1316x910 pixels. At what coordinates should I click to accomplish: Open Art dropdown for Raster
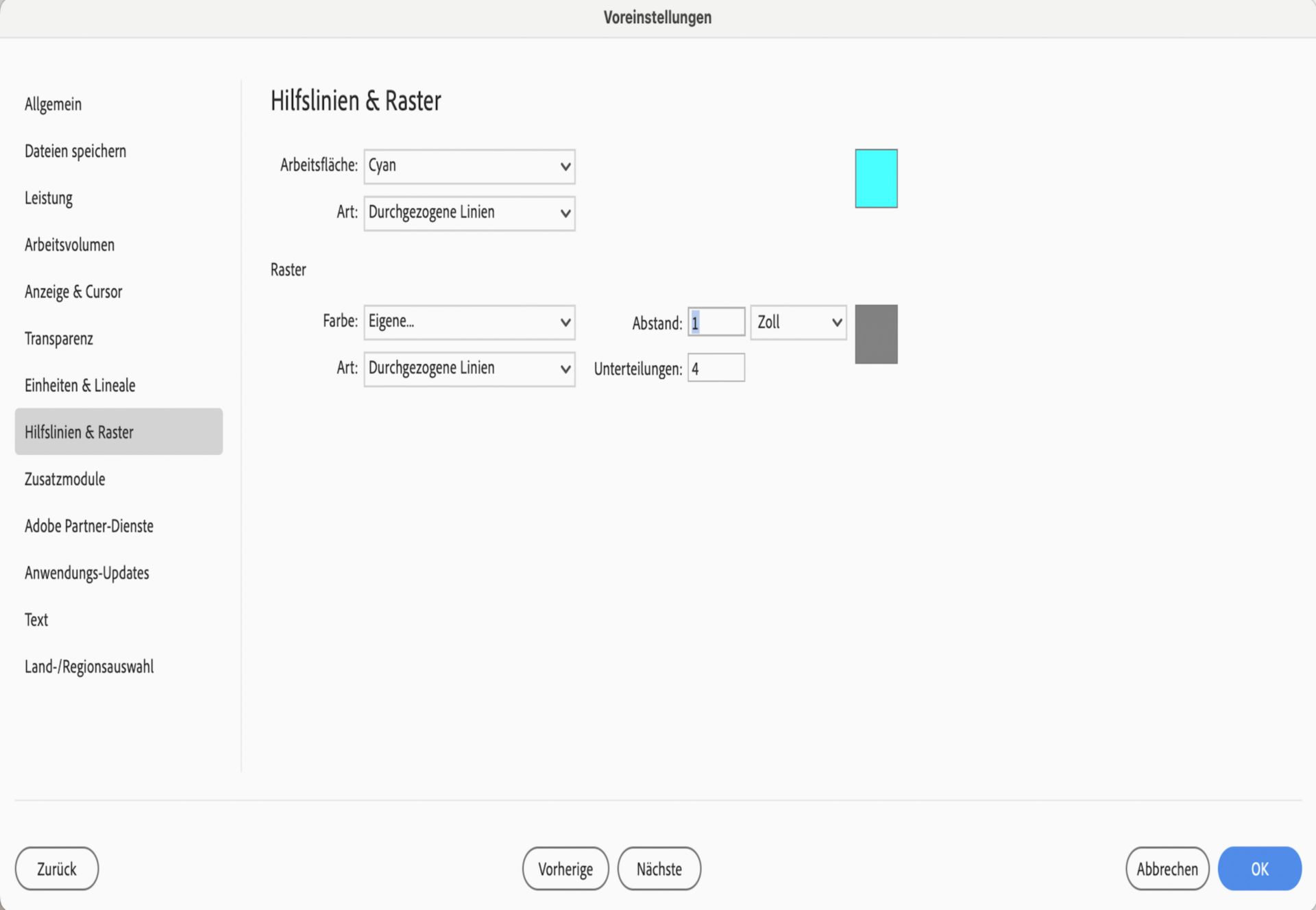467,367
